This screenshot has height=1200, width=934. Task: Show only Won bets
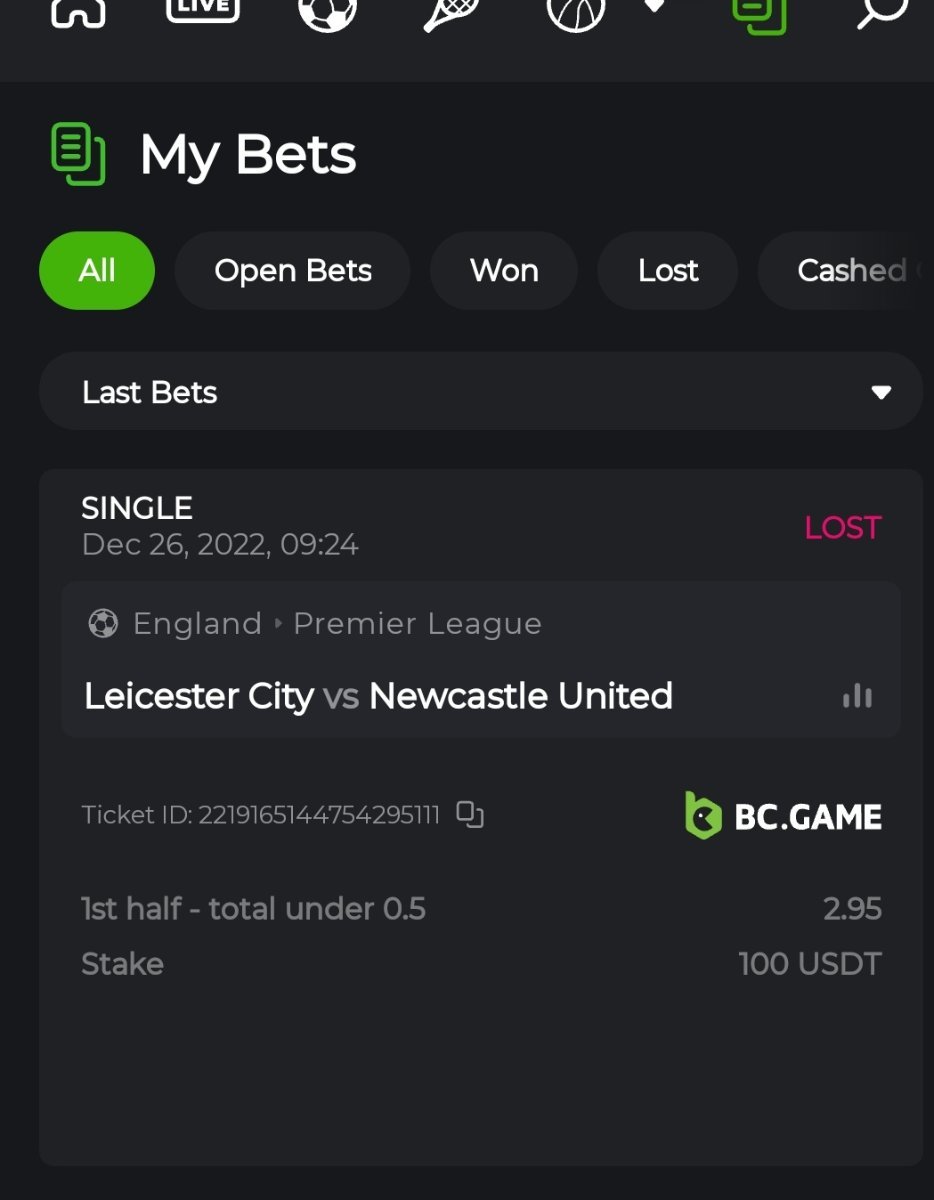(504, 270)
